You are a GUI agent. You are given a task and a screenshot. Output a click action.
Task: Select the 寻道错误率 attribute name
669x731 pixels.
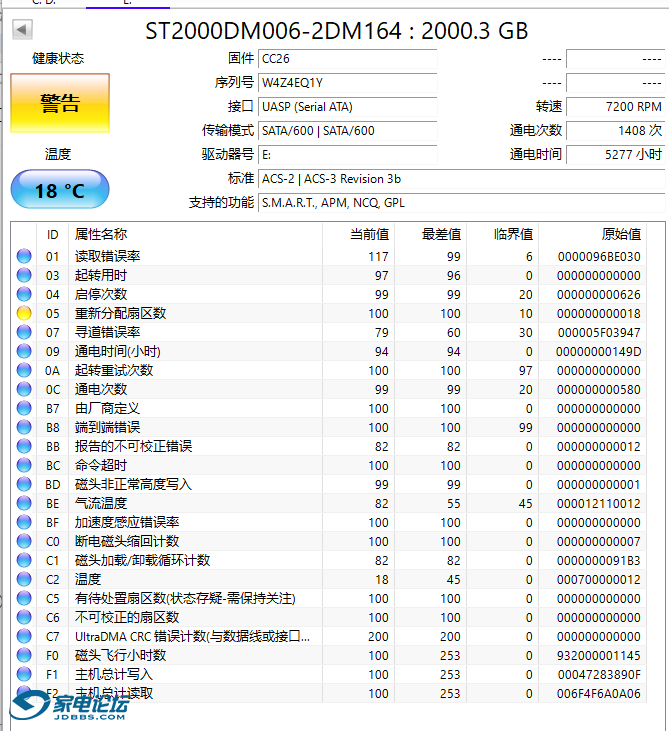pyautogui.click(x=107, y=332)
